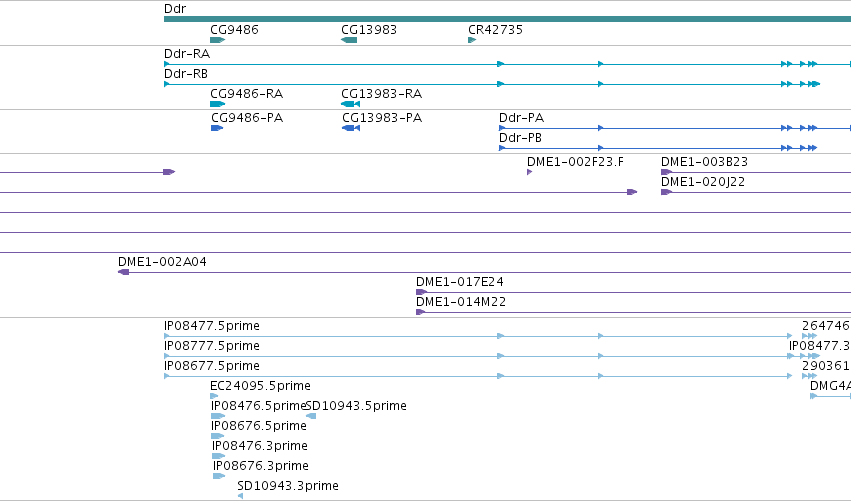Viewport: 851px width, 501px height.
Task: Select the SD10943.3prime EST glyph
Action: pyautogui.click(x=240, y=496)
